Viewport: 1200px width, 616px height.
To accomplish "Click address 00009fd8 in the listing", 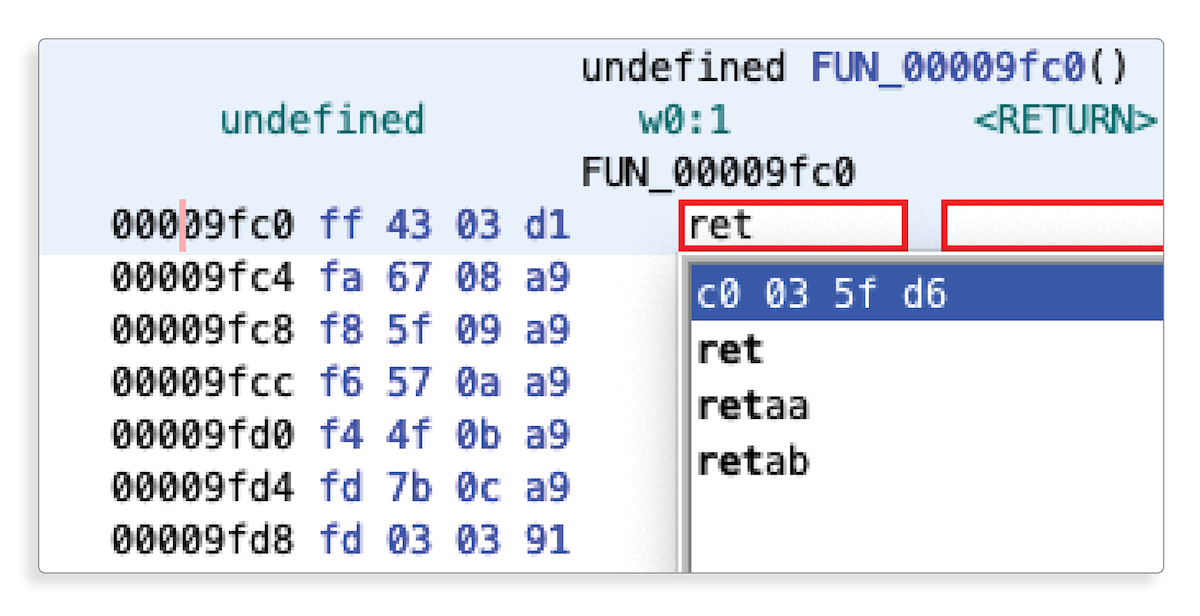I will coord(202,541).
